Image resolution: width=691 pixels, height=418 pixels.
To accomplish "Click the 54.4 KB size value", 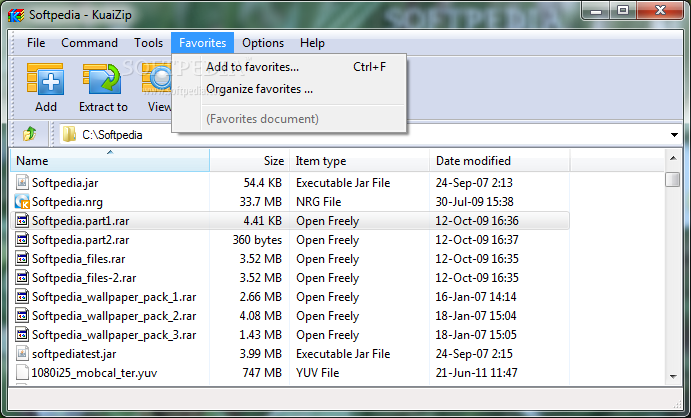I will (x=263, y=183).
